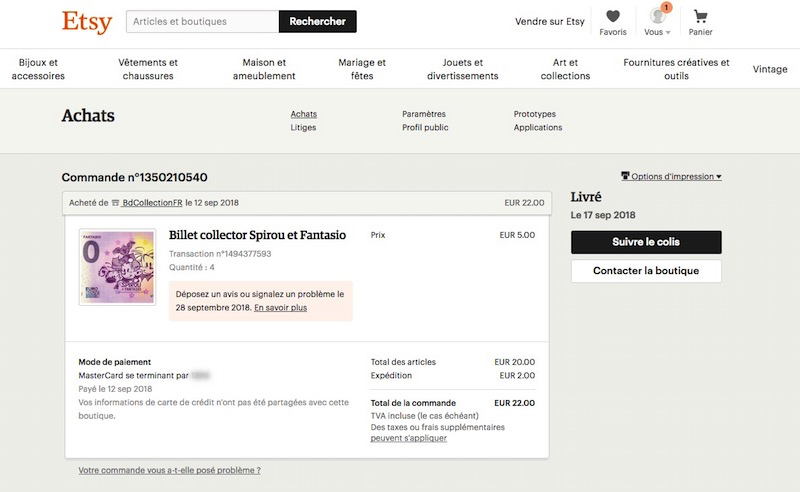800x492 pixels.
Task: Click Contacter la boutique button
Action: tap(645, 271)
